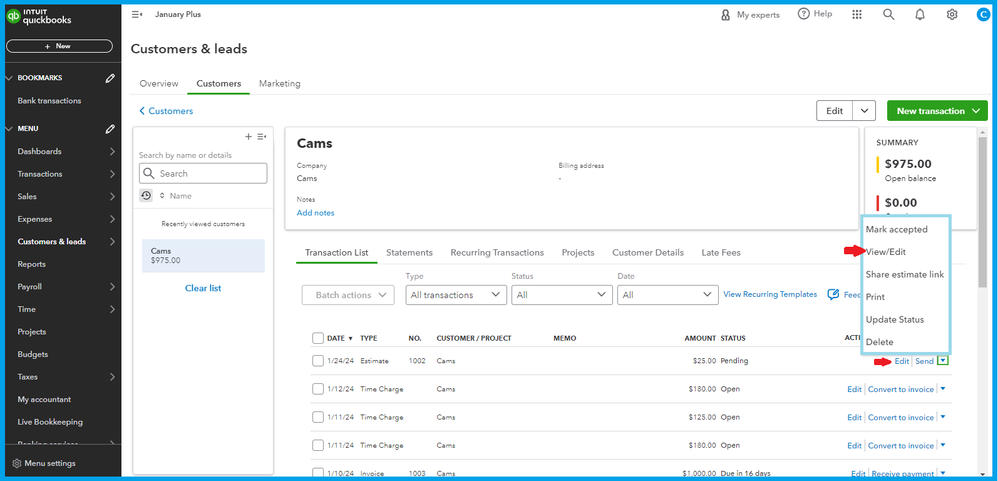Open the Type dropdown showing All transactions
The height and width of the screenshot is (481, 998).
pyautogui.click(x=456, y=295)
